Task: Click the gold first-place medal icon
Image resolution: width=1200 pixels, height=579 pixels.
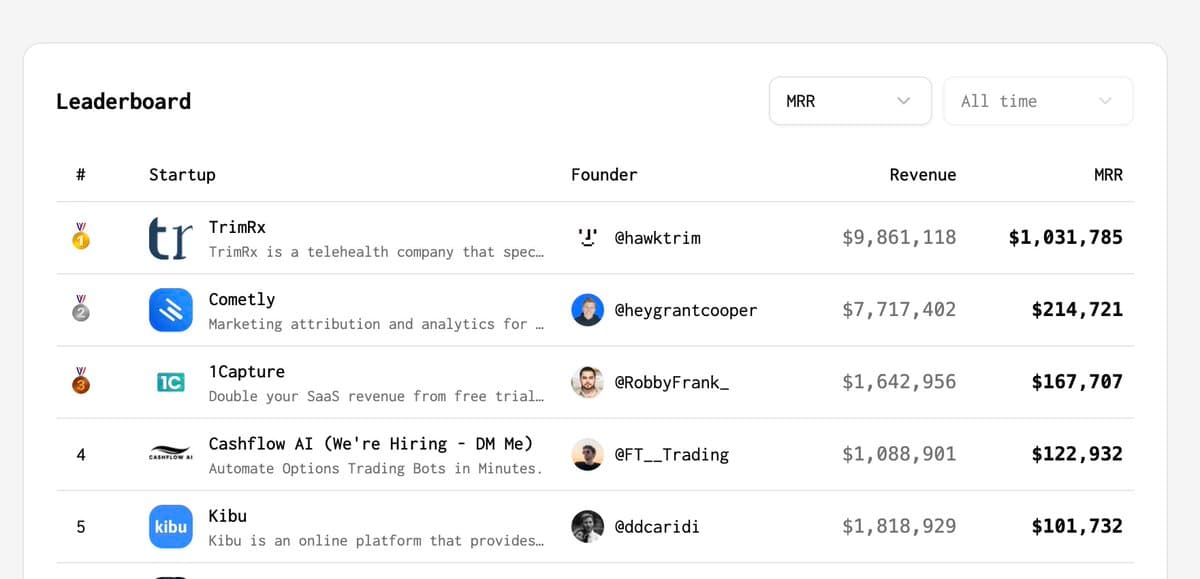Action: click(81, 238)
